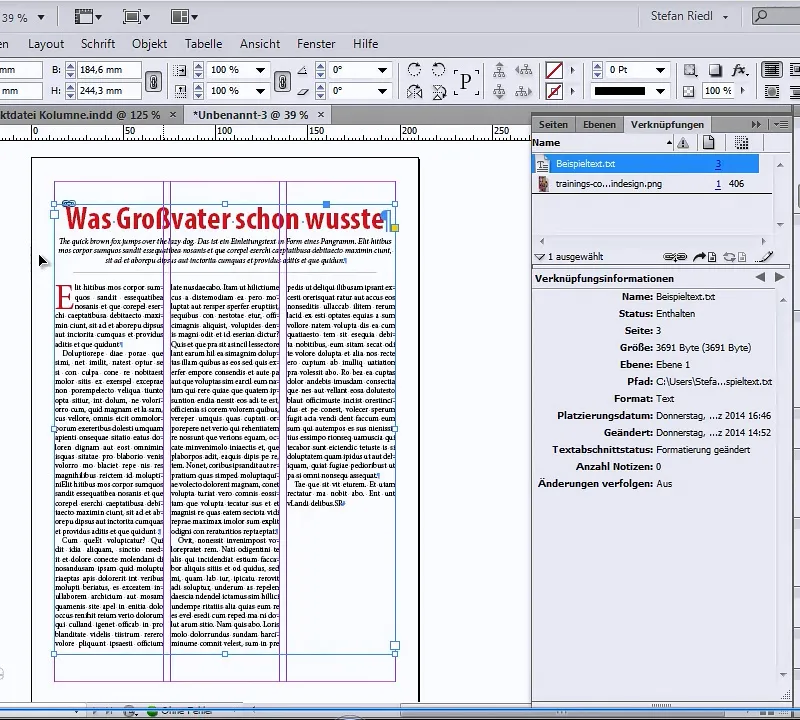Open the Stefan Riedl workspace dropdown

pos(689,16)
